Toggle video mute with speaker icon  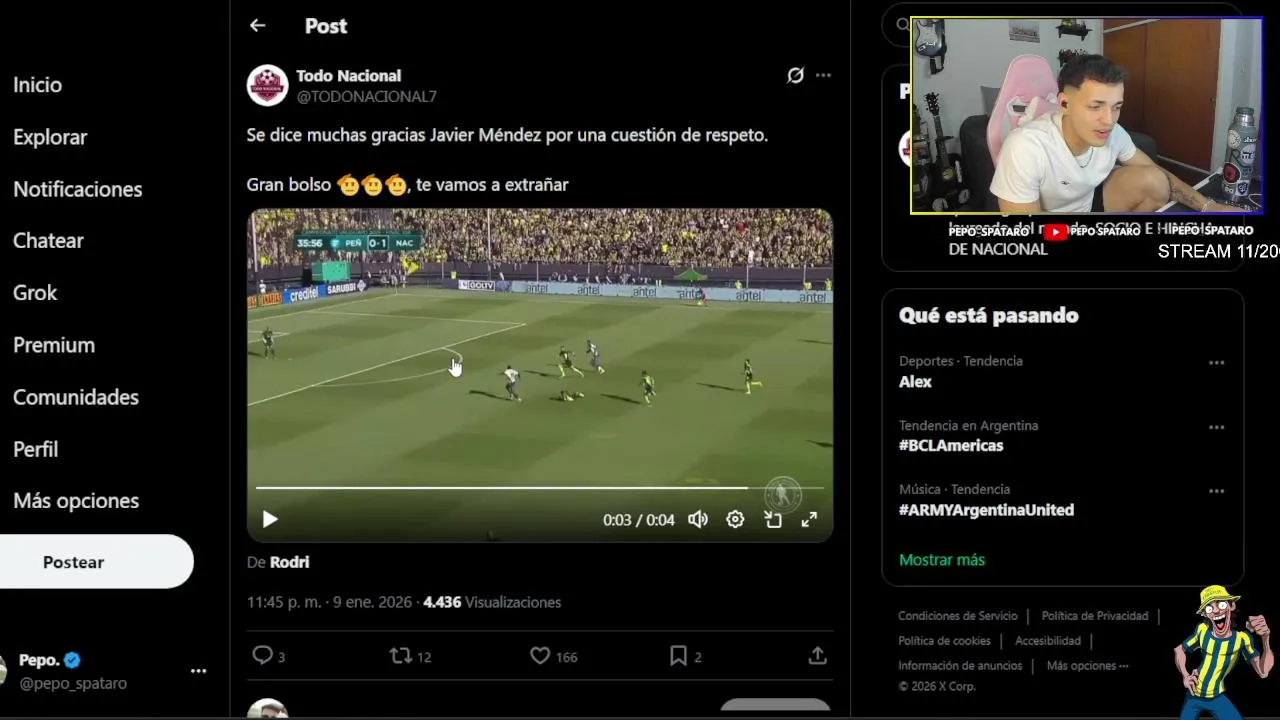pos(698,519)
